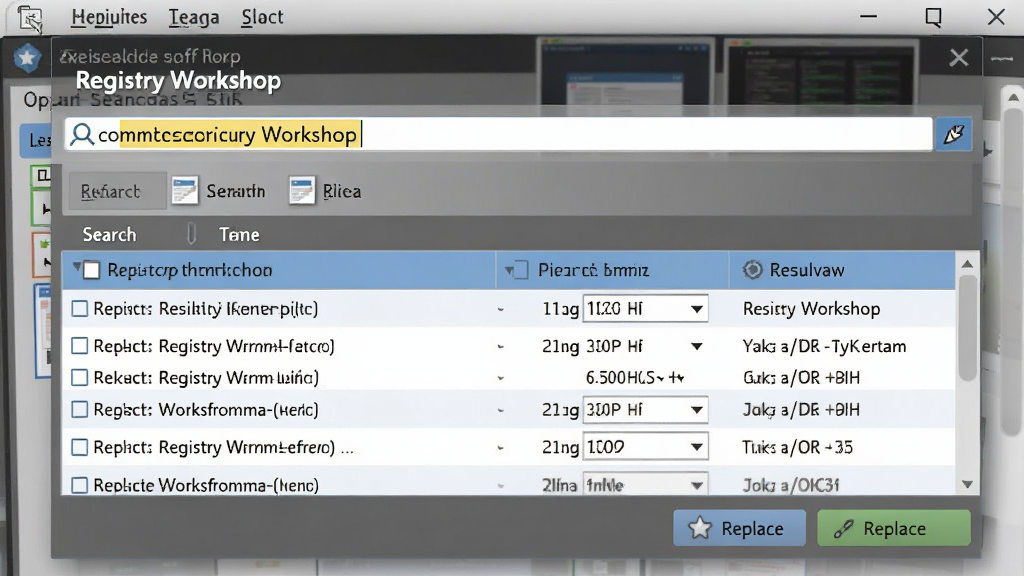Click the link icon on green Replace button
Viewport: 1024px width, 576px height.
pos(843,528)
